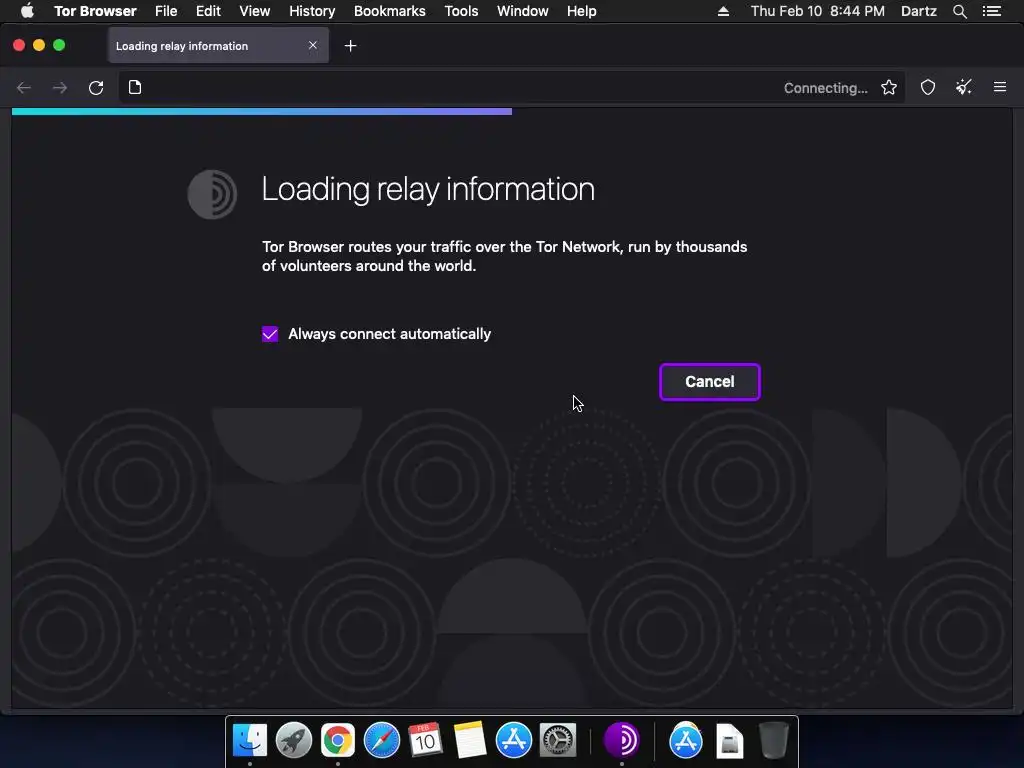
Task: Open a new tab with plus icon
Action: 351,46
